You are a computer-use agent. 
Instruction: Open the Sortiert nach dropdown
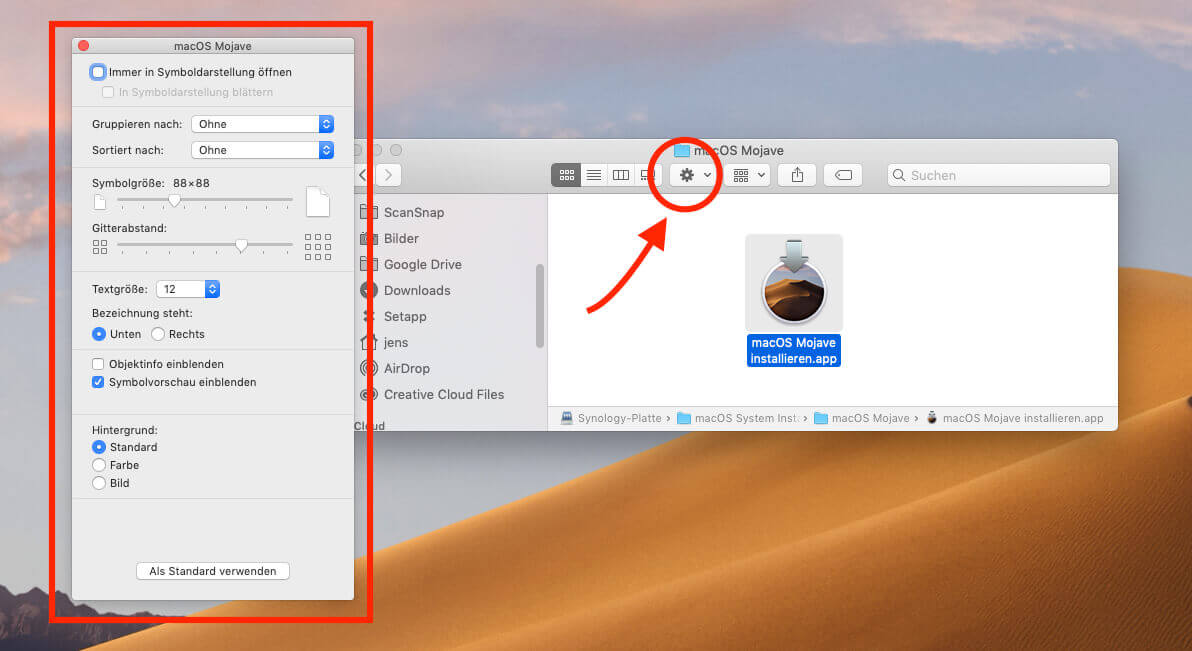pyautogui.click(x=262, y=150)
